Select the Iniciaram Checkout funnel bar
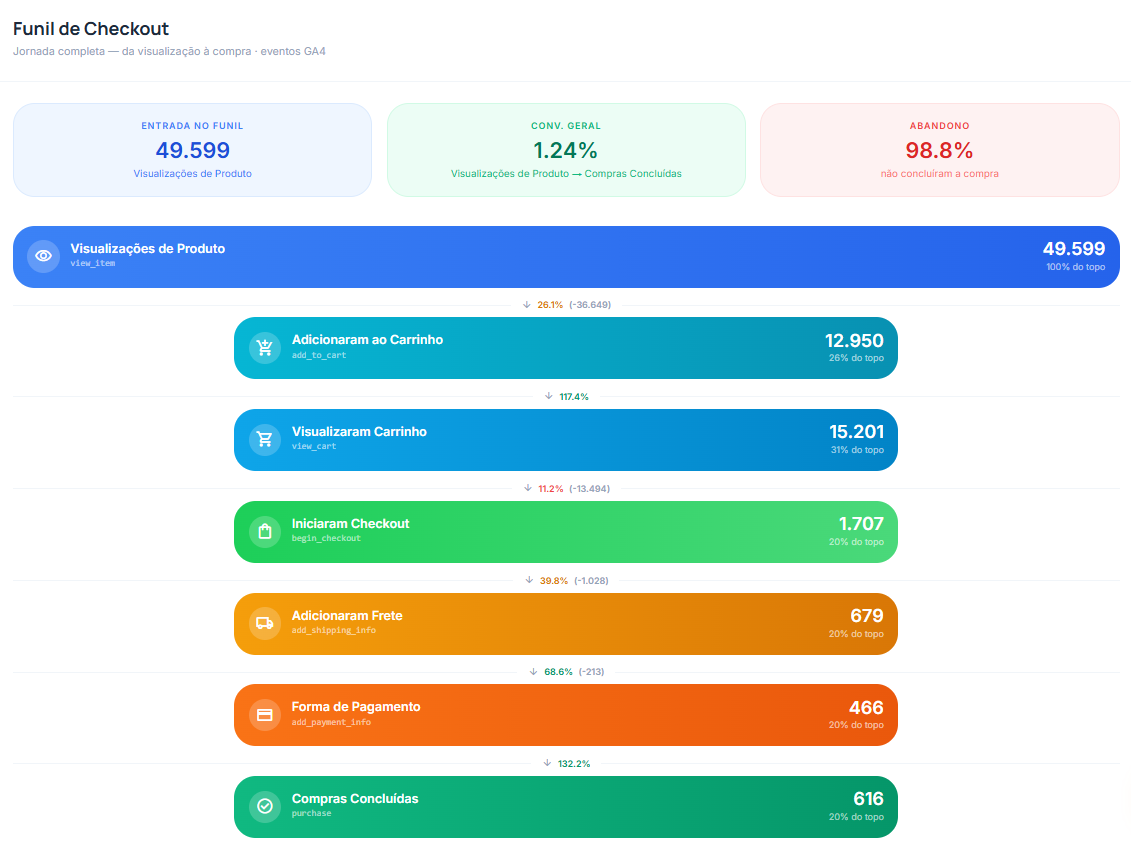 tap(566, 532)
